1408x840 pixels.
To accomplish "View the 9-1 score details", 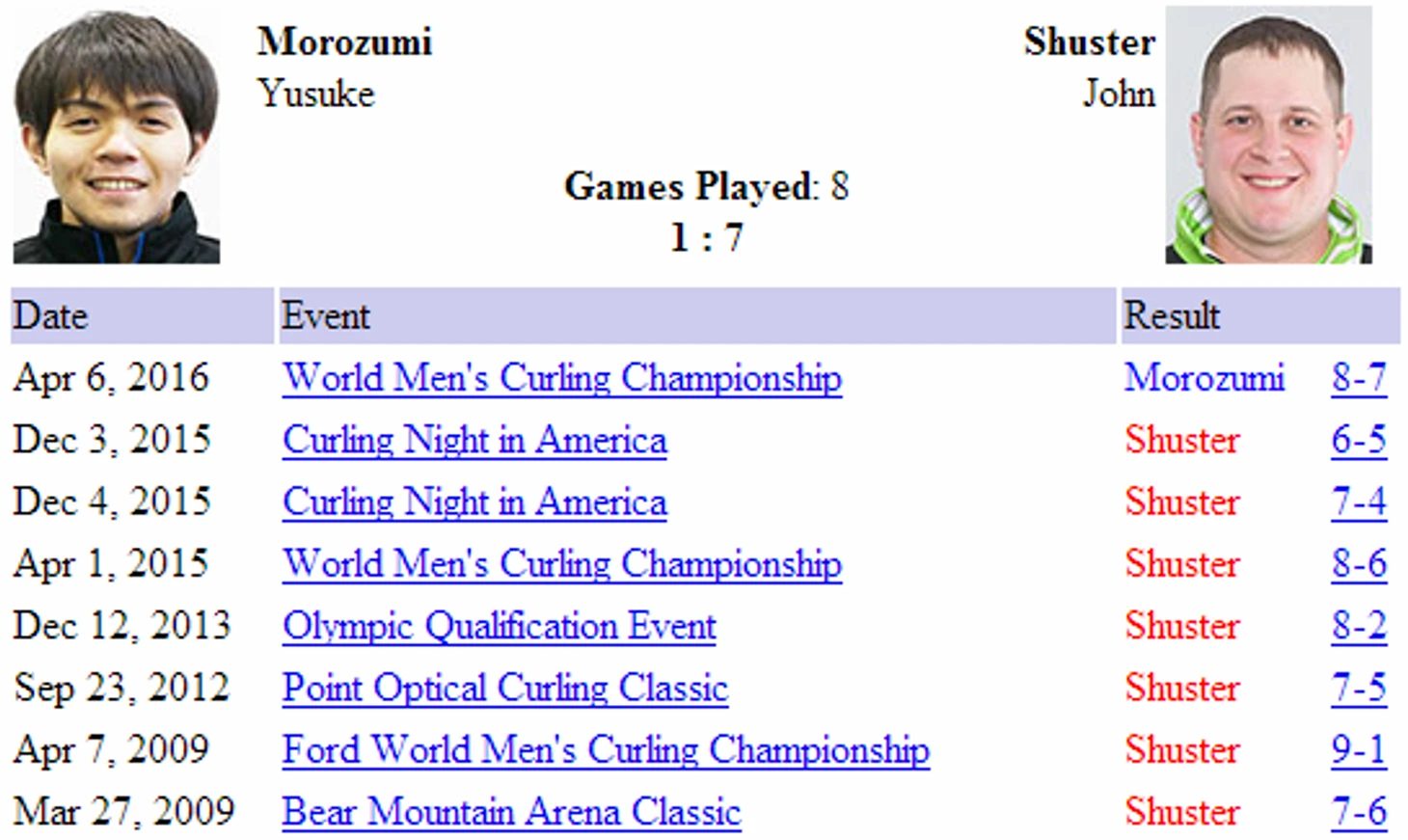I will [x=1359, y=749].
